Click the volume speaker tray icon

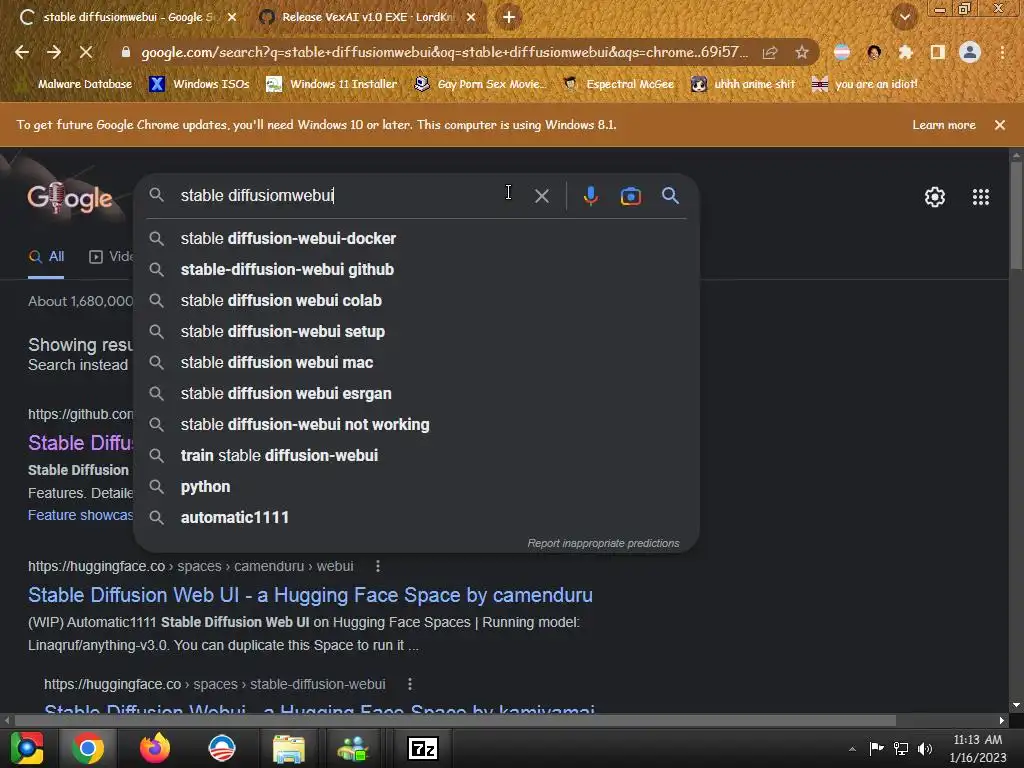click(x=925, y=748)
